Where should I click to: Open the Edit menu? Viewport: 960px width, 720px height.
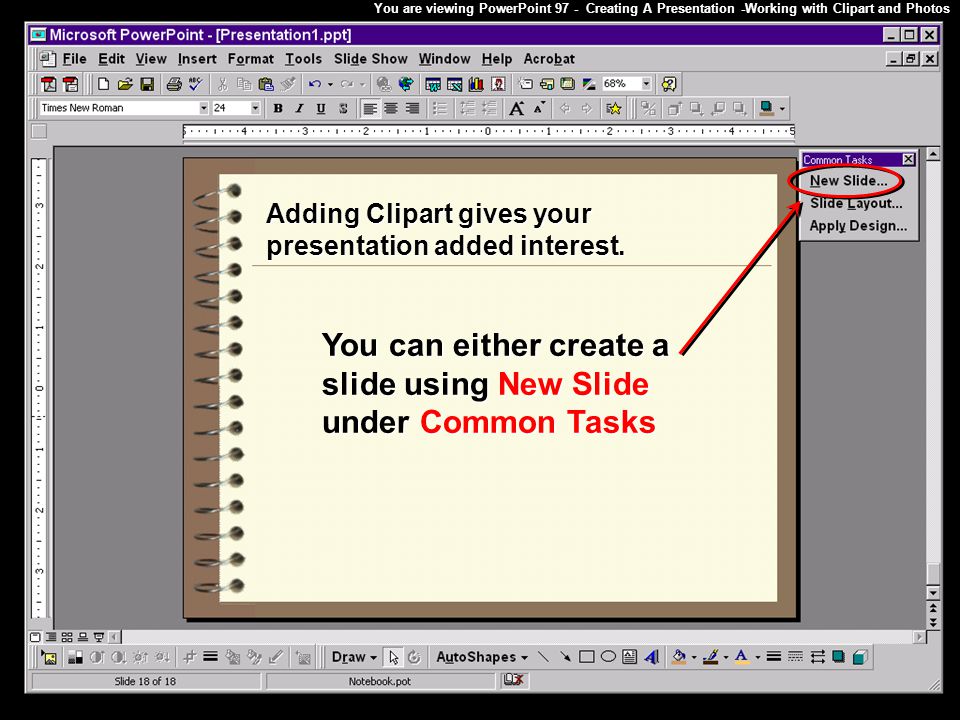point(111,59)
